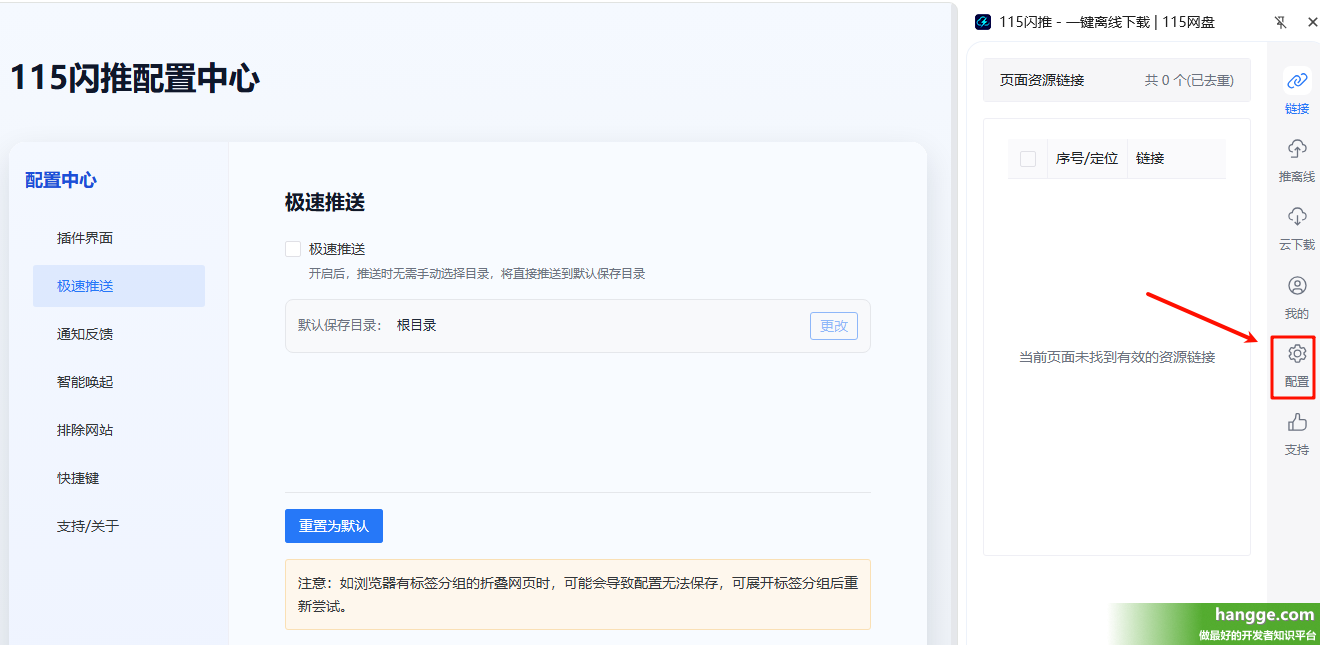Click the pin icon in panel header
The width and height of the screenshot is (1320, 645).
(x=1281, y=22)
